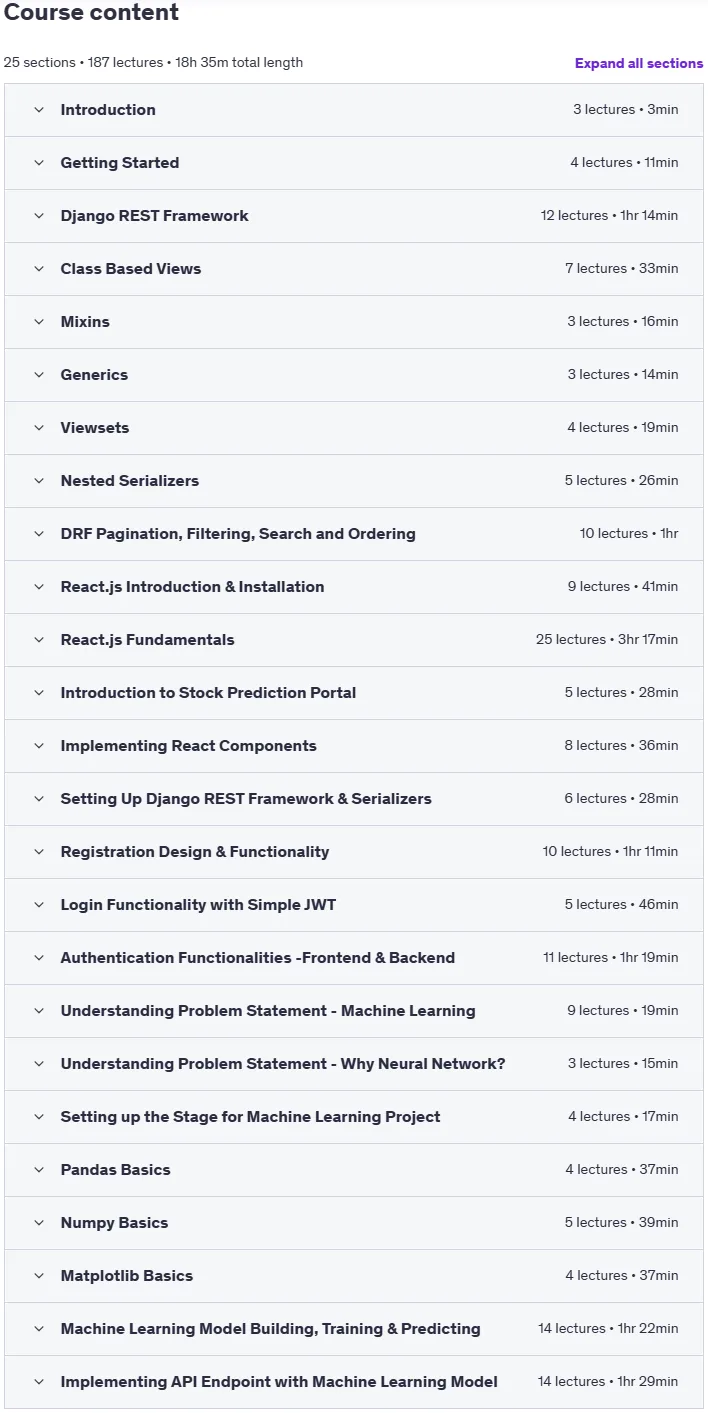Click Pandas Basics chevron icon

(x=39, y=1170)
